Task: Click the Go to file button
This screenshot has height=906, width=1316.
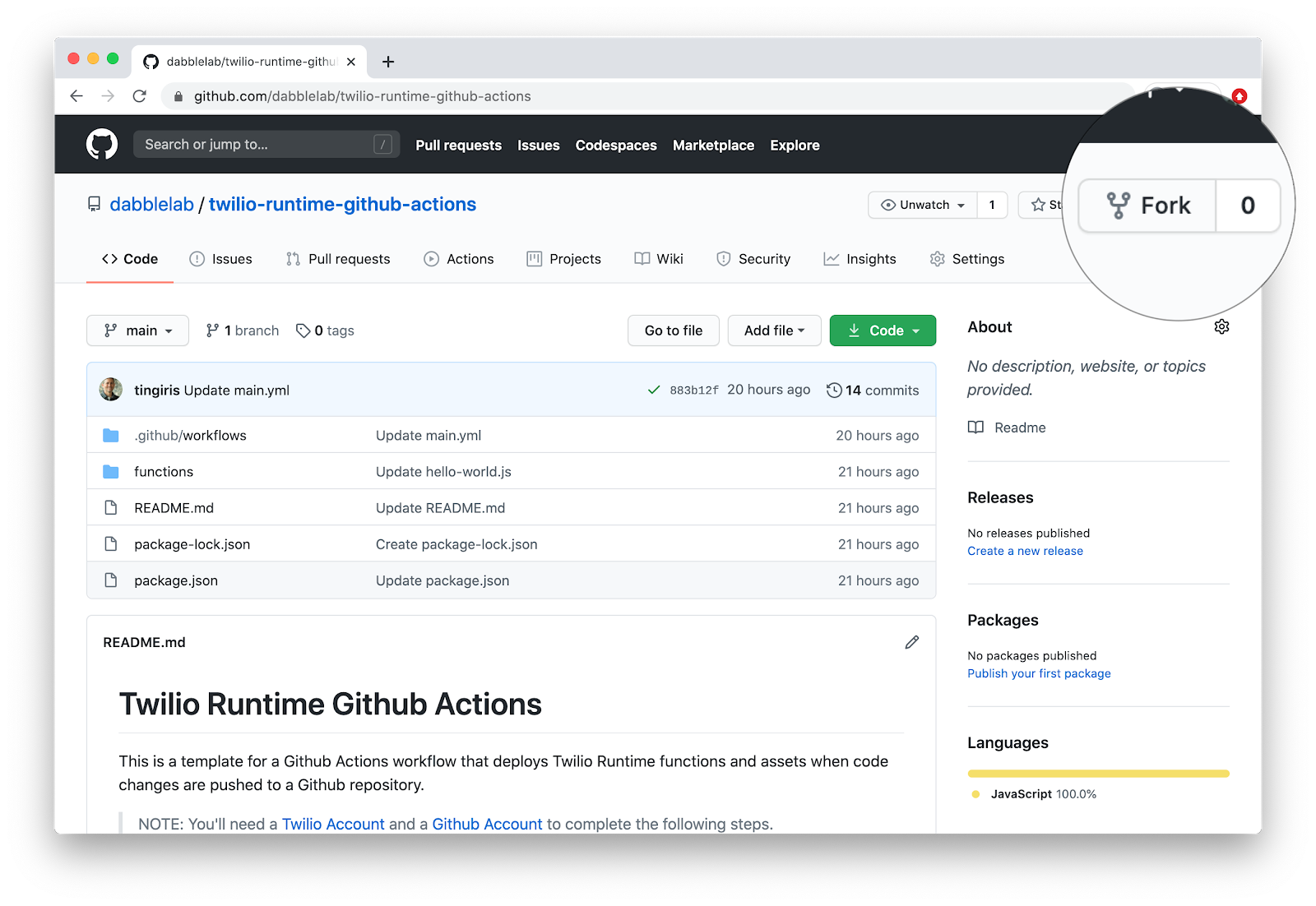Action: point(674,331)
